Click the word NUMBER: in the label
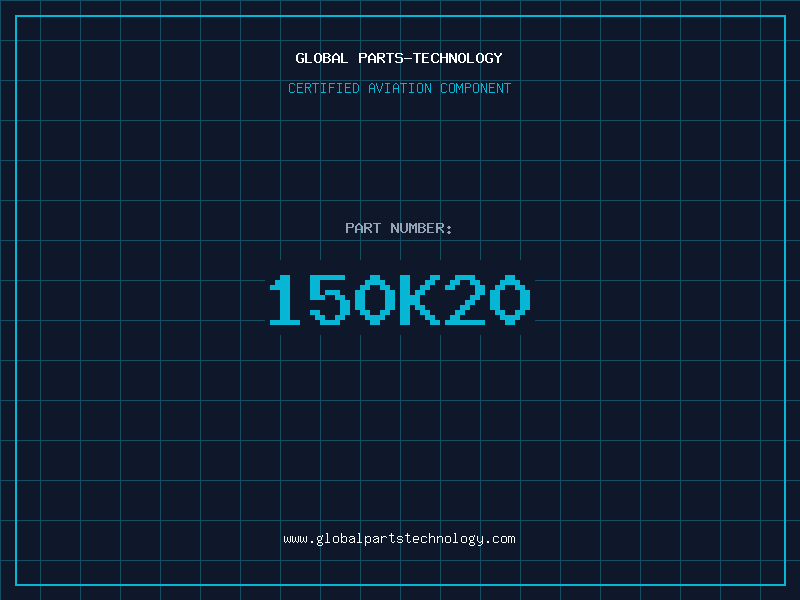The image size is (800, 600). pyautogui.click(x=422, y=228)
